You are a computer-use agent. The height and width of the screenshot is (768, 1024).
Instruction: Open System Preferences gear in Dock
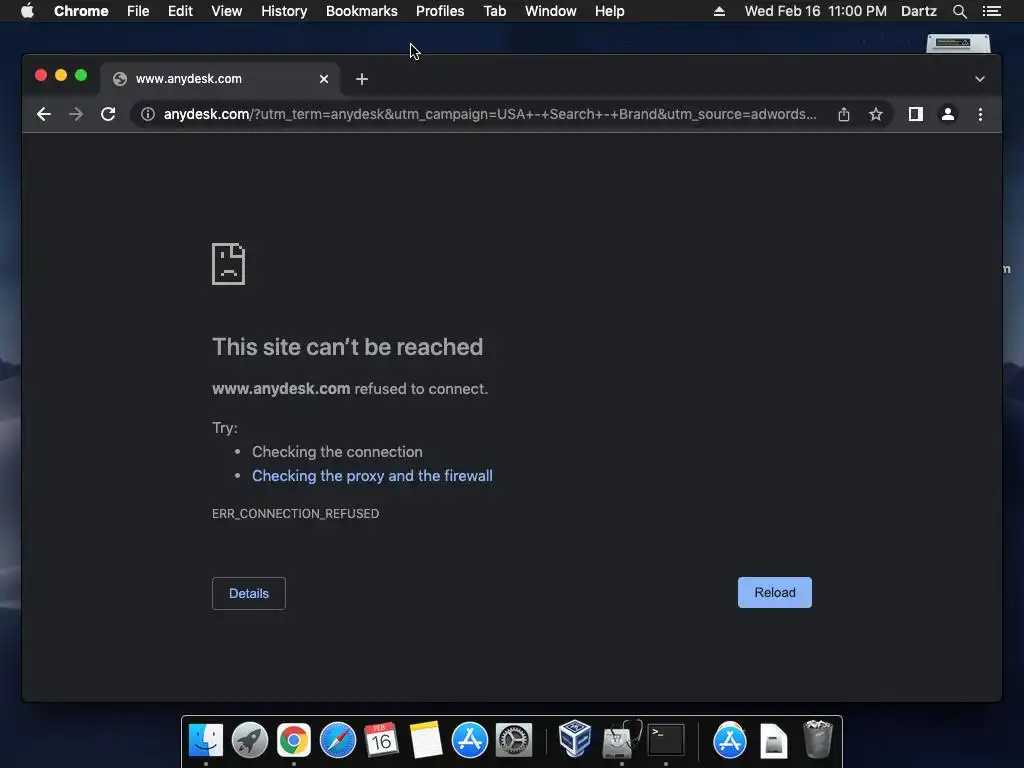514,741
